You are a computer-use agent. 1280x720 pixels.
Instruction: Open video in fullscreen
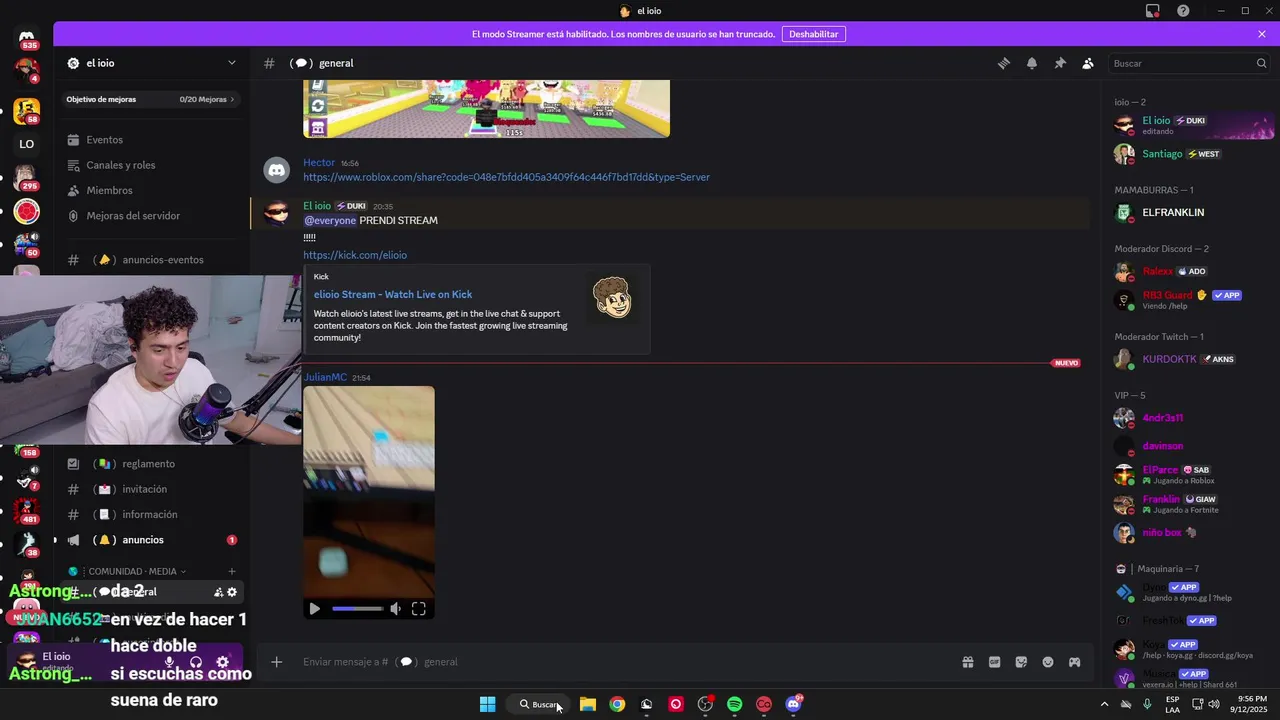point(419,608)
